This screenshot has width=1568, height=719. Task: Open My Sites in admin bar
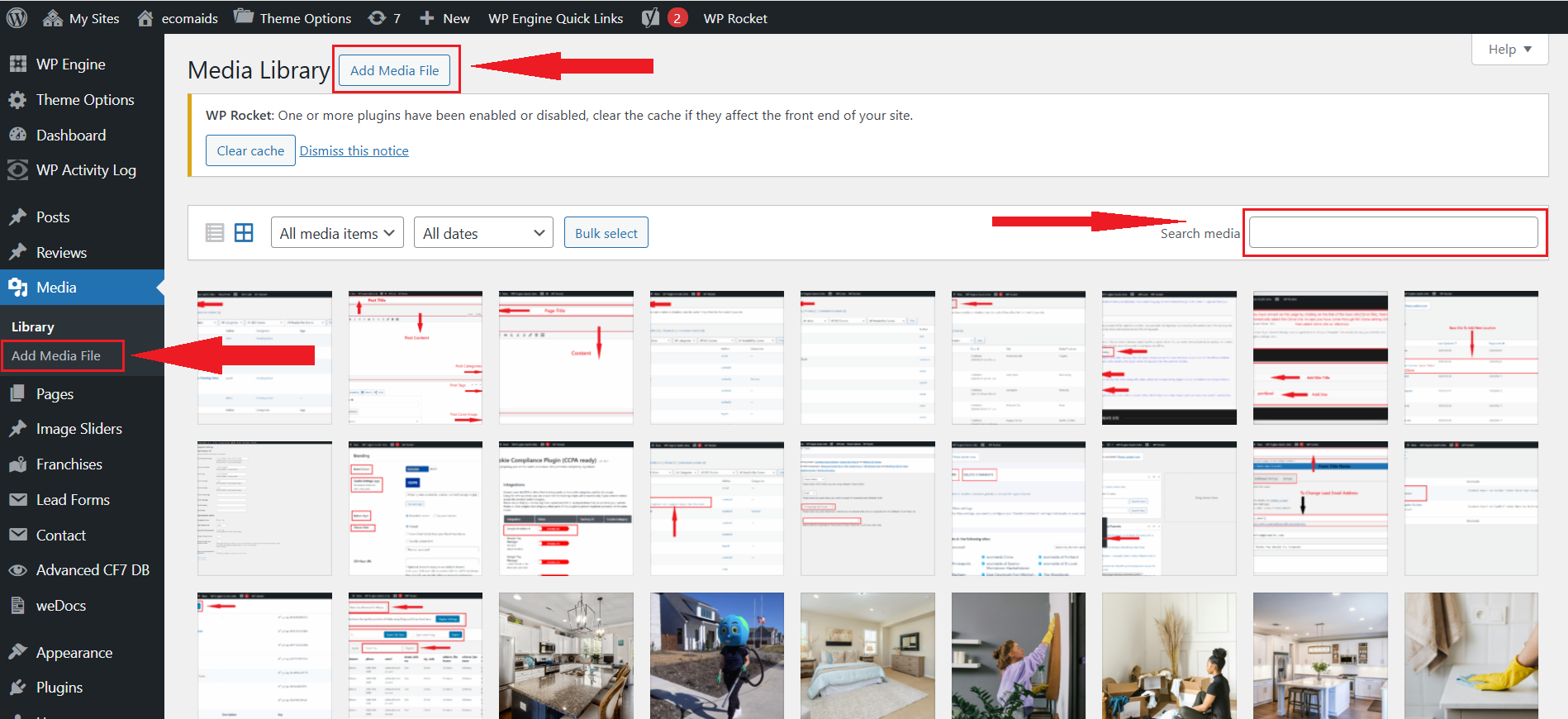pyautogui.click(x=80, y=17)
